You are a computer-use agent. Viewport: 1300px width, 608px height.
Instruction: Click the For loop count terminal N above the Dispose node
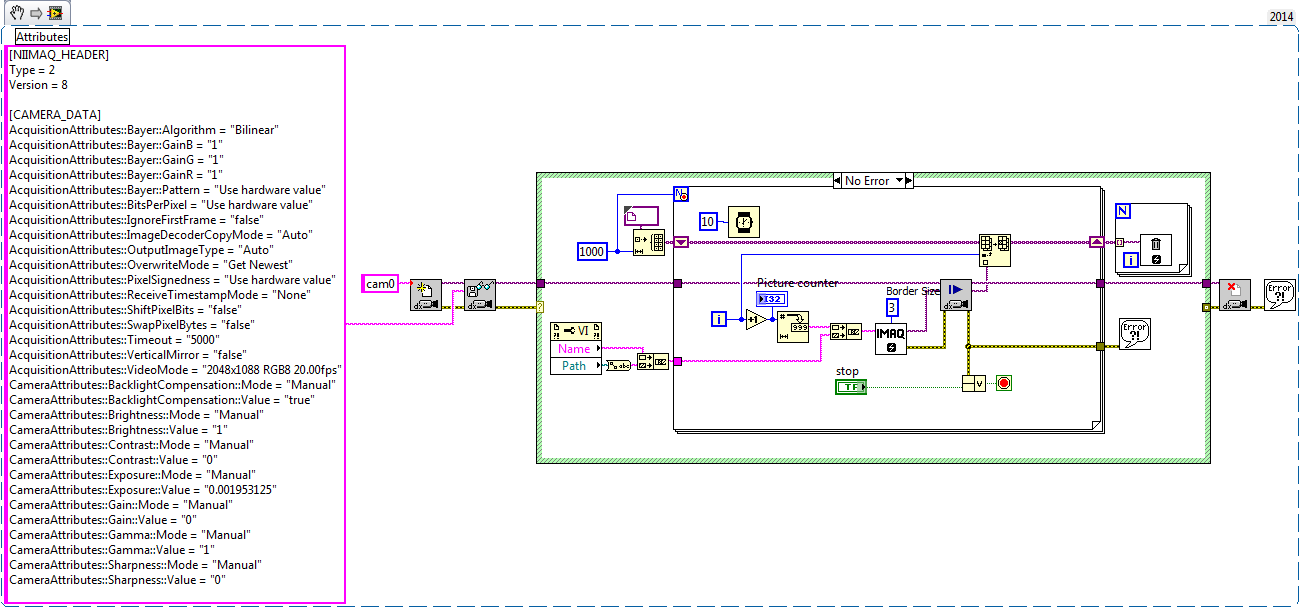click(1124, 212)
